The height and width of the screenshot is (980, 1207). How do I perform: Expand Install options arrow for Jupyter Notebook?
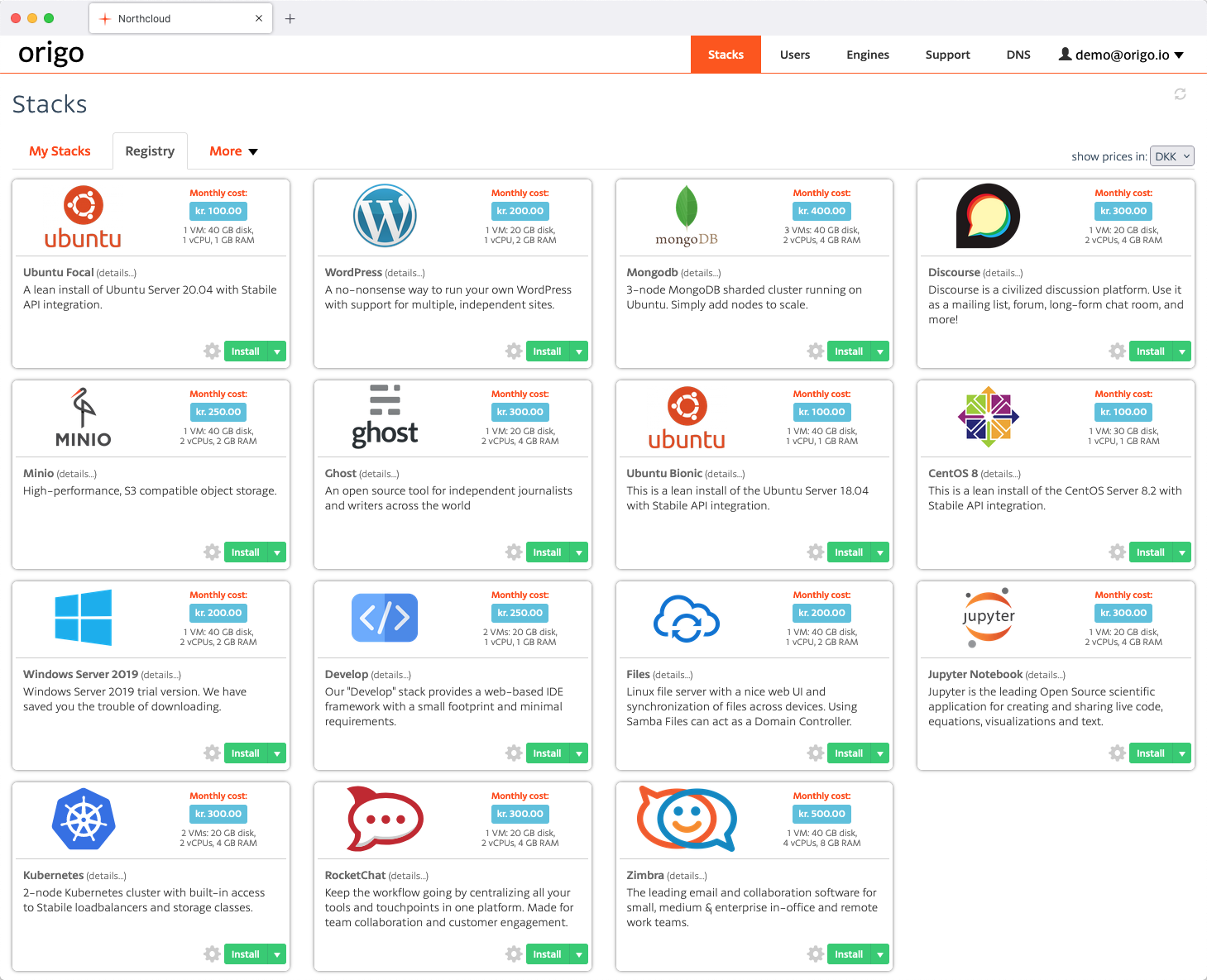coord(1182,753)
